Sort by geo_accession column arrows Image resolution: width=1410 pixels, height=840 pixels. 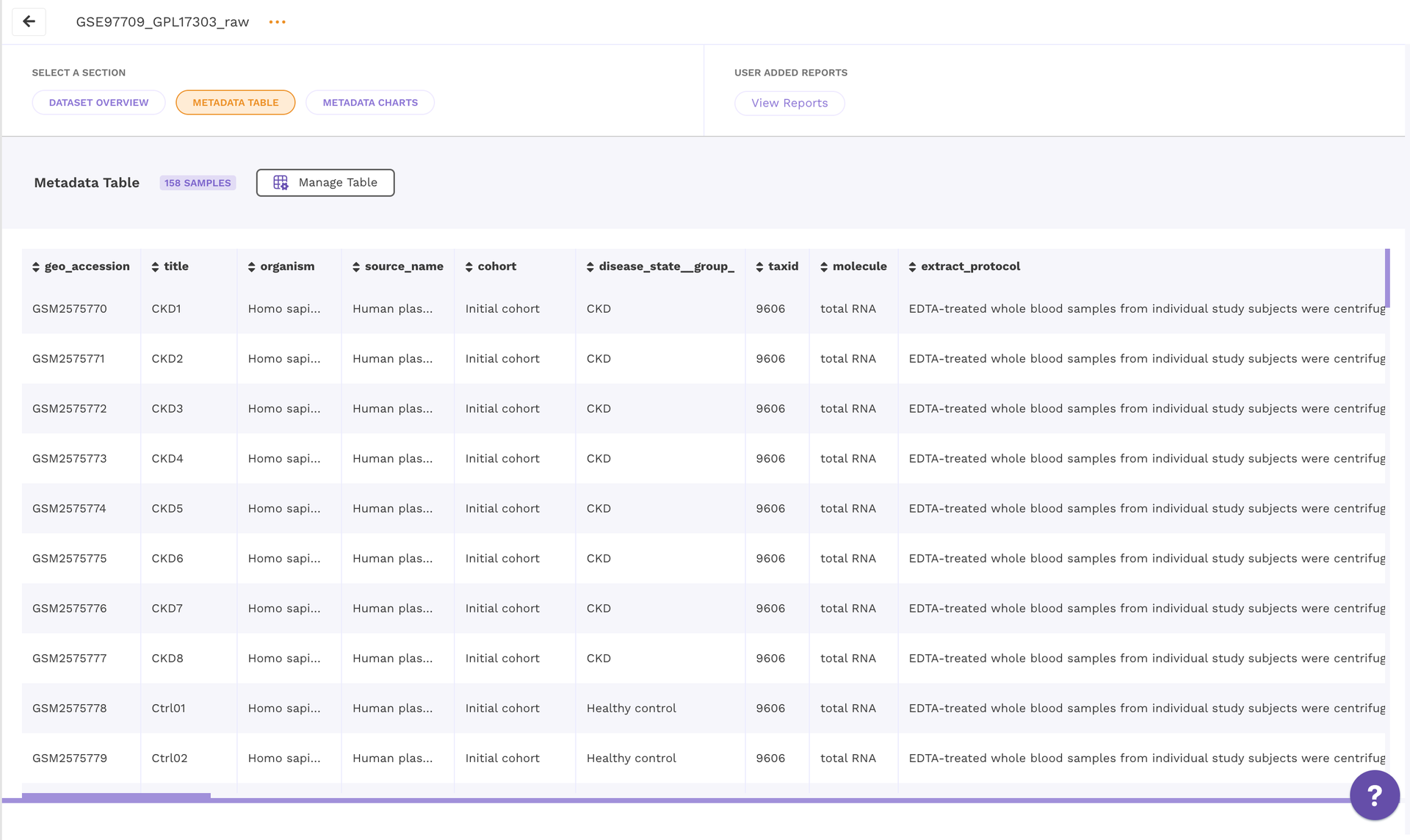point(36,267)
